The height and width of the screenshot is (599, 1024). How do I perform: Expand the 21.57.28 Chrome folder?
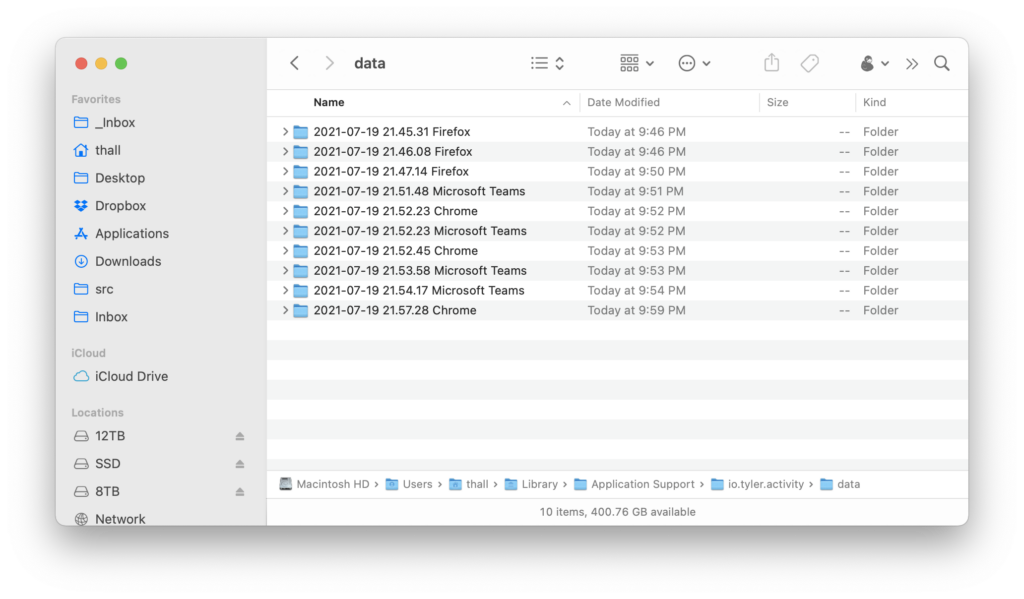pos(285,311)
